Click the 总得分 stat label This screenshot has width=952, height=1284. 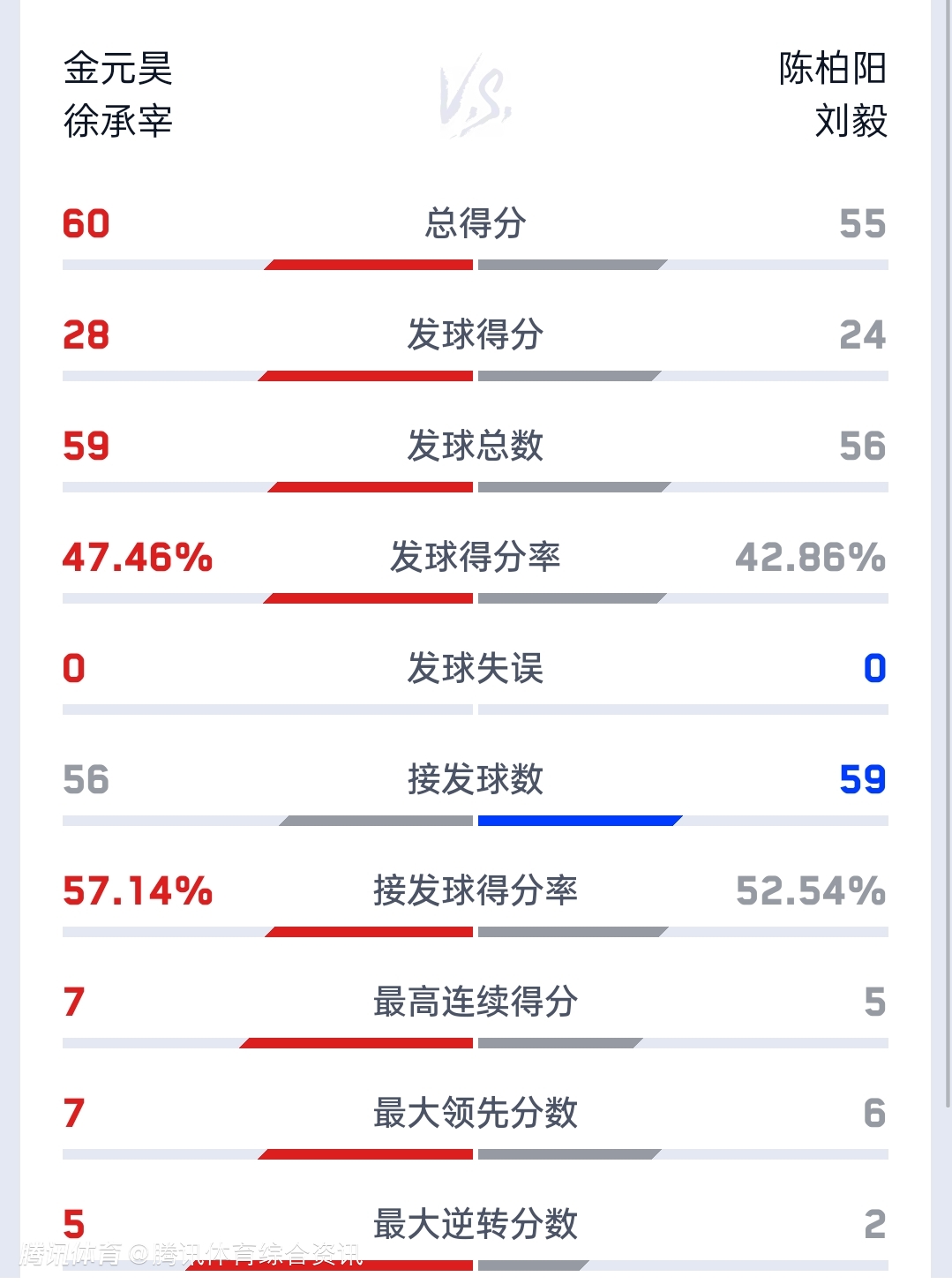[476, 223]
